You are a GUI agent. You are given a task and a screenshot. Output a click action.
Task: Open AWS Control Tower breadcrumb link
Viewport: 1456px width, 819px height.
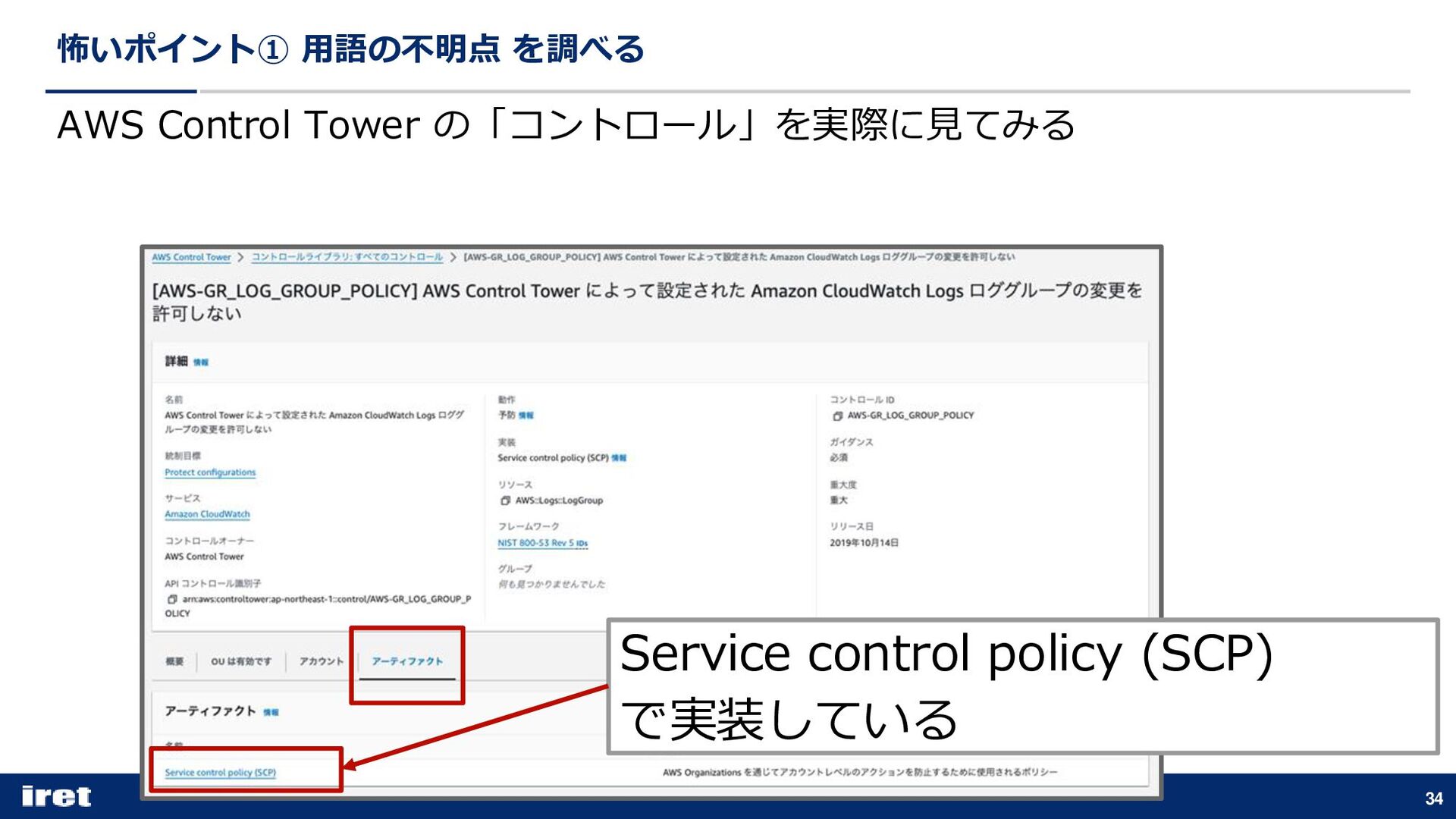191,257
